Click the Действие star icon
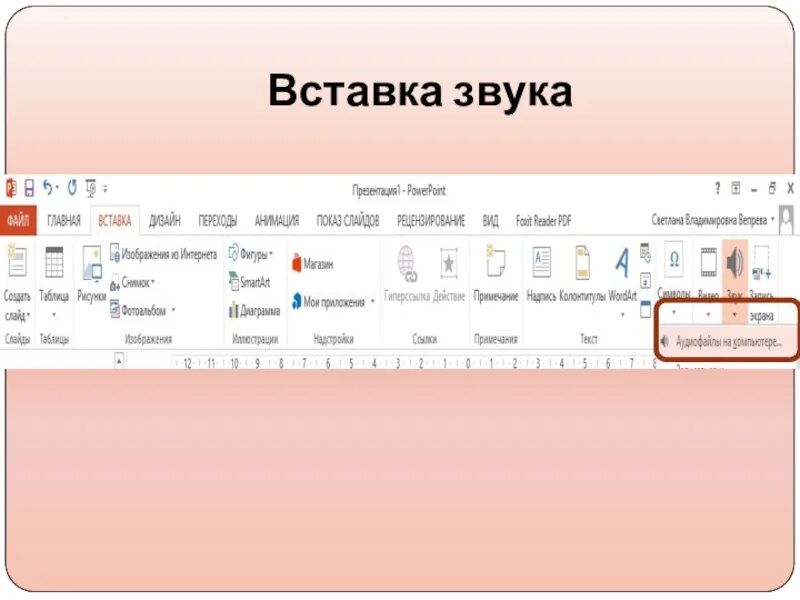 pyautogui.click(x=448, y=263)
